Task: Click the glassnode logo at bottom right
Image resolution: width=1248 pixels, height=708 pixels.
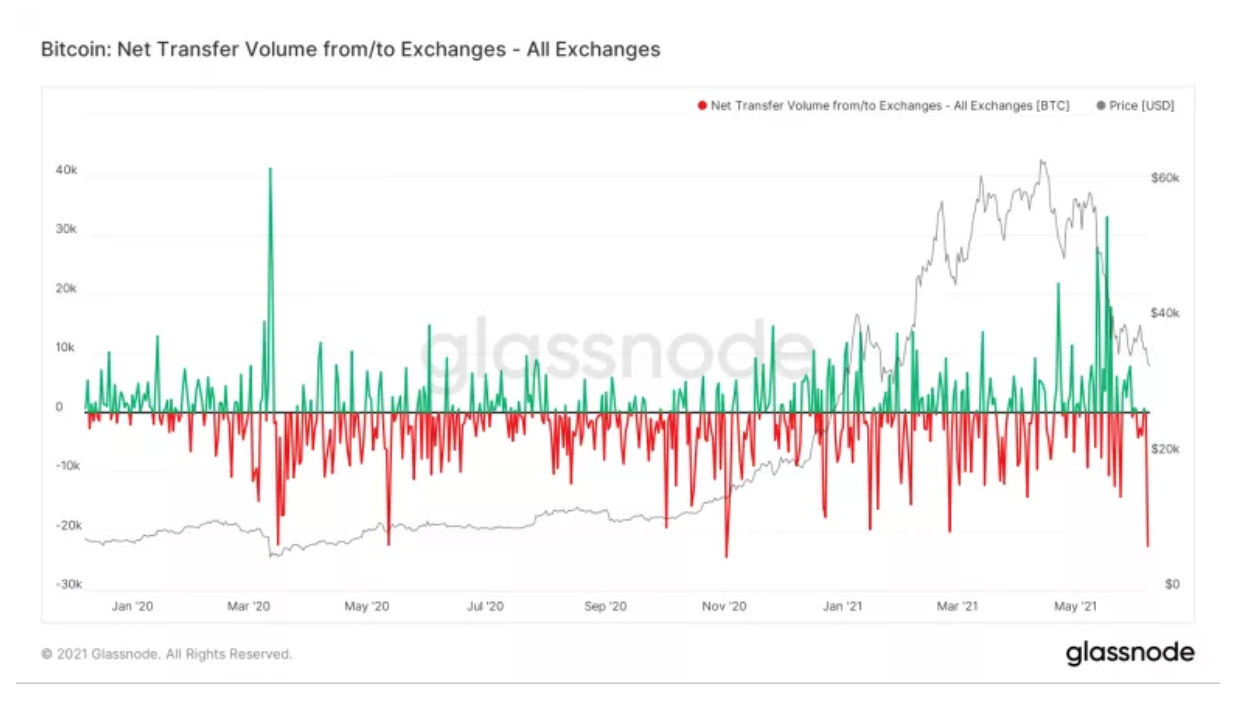Action: pos(1130,654)
